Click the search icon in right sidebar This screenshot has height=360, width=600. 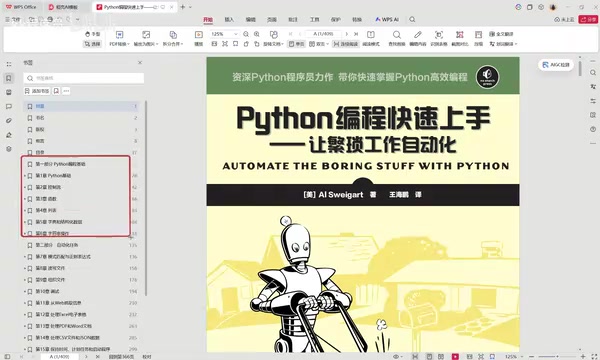tap(593, 73)
